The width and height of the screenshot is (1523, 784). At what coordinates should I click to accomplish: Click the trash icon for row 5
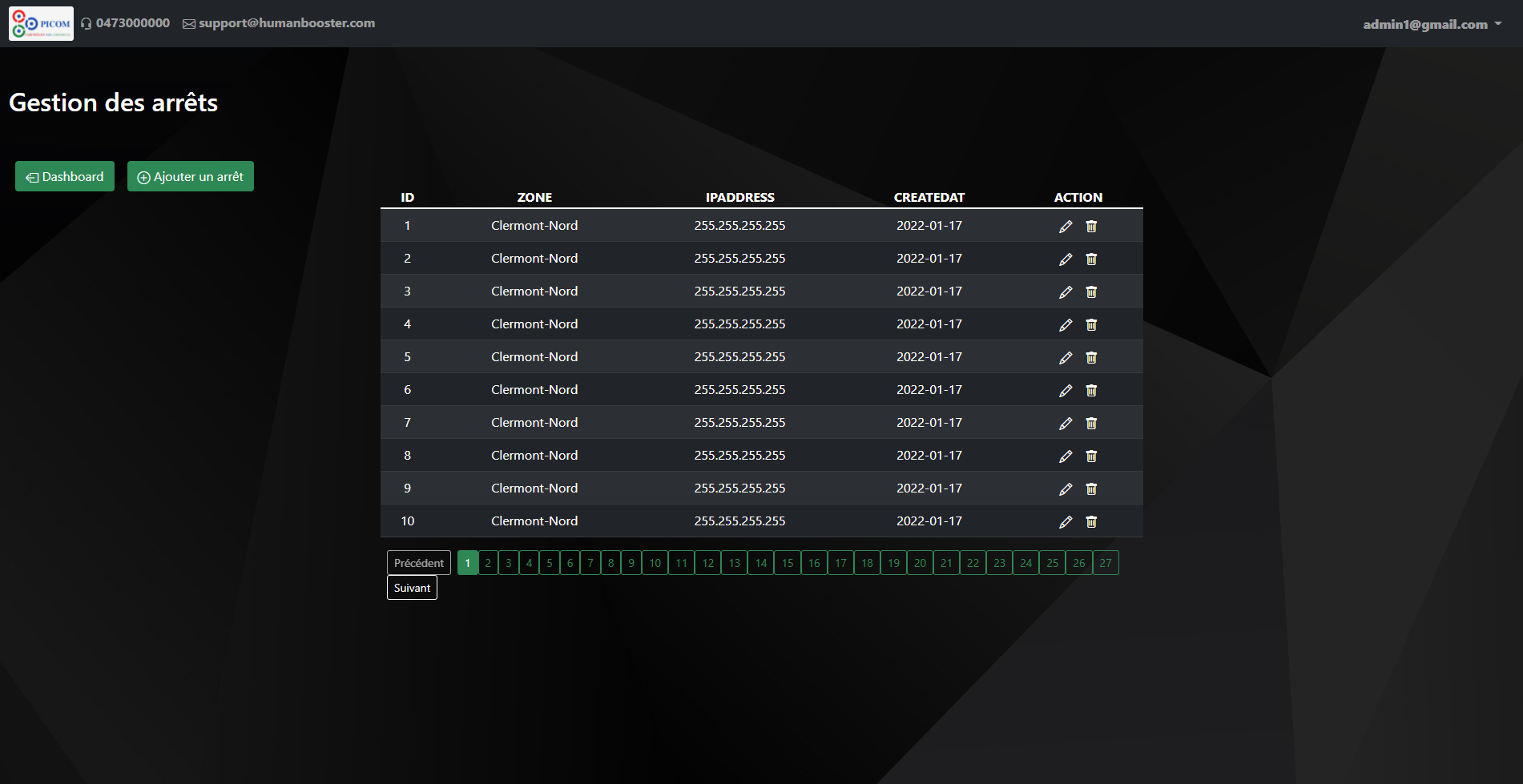(1091, 358)
